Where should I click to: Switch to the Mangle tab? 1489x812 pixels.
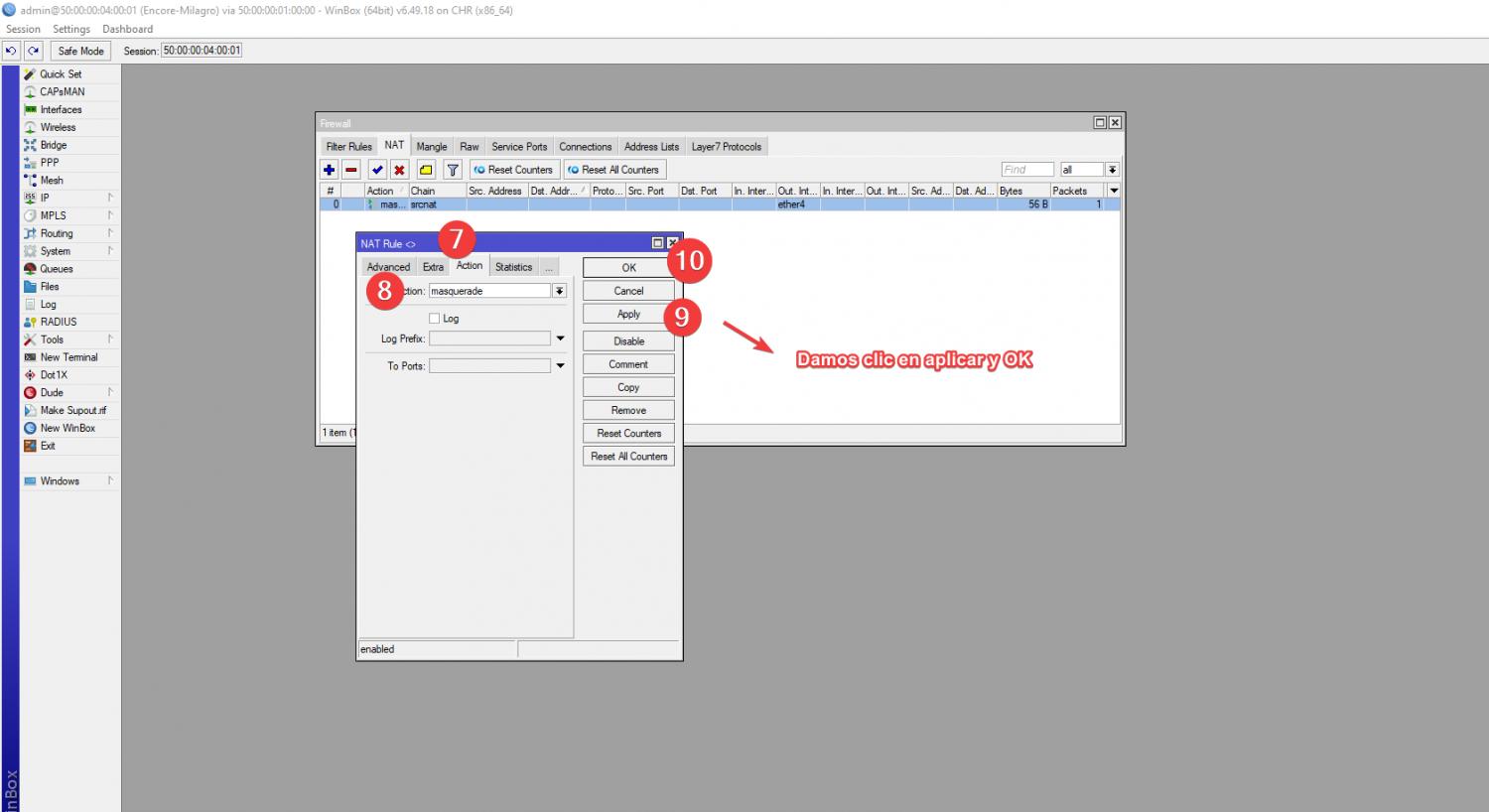[432, 147]
